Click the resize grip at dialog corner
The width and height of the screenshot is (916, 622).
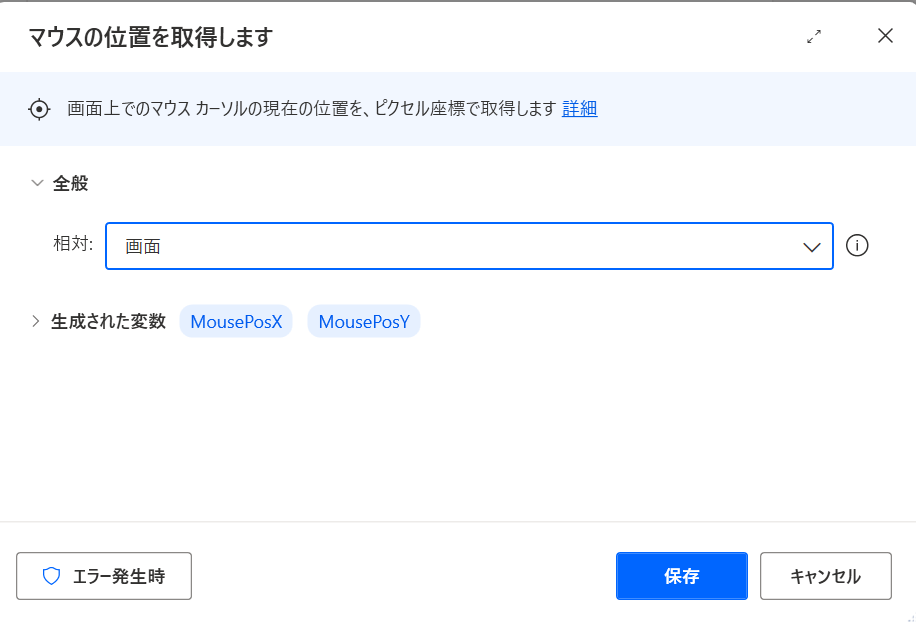[910, 617]
